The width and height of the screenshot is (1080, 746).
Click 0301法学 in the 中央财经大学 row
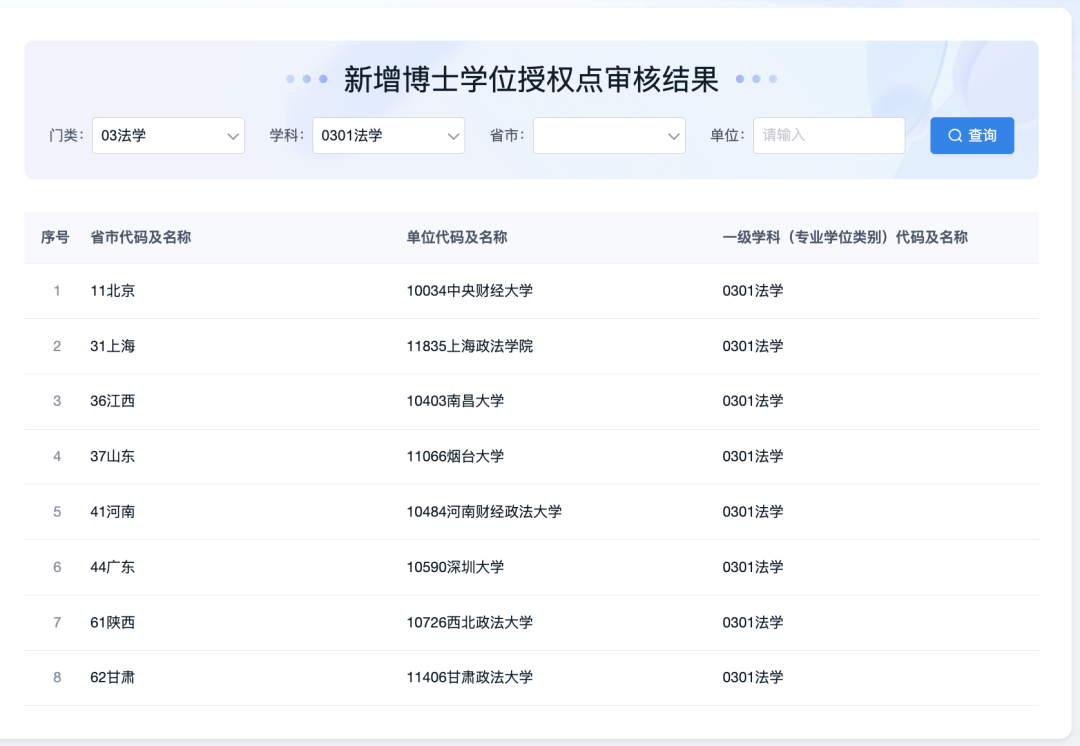click(x=753, y=291)
